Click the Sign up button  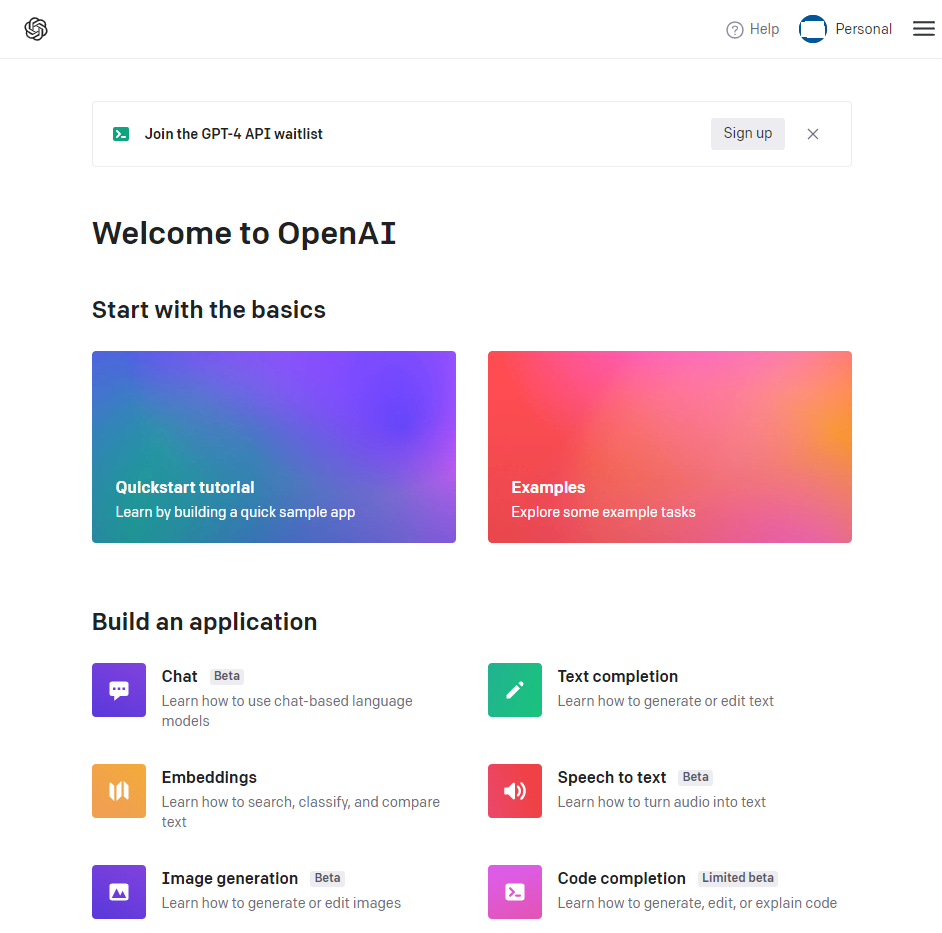(747, 133)
